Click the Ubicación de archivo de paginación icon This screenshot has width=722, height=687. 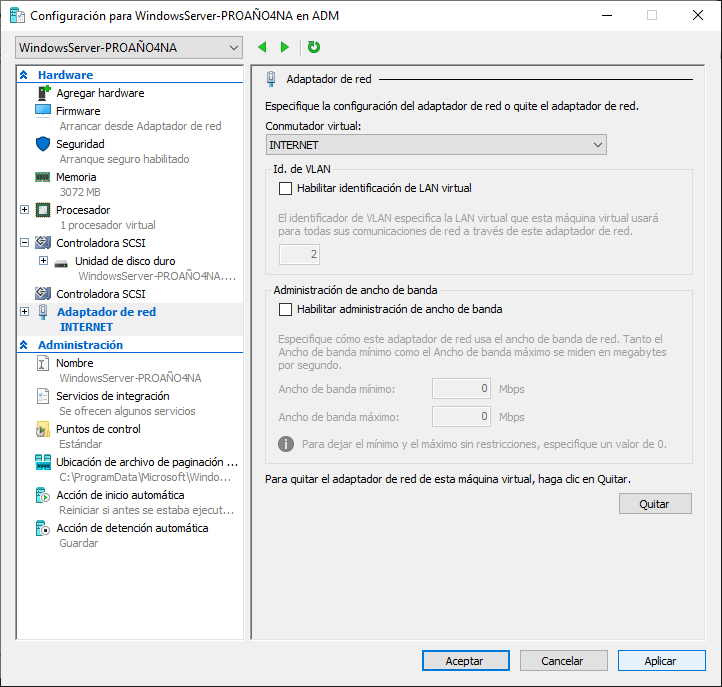tap(43, 462)
